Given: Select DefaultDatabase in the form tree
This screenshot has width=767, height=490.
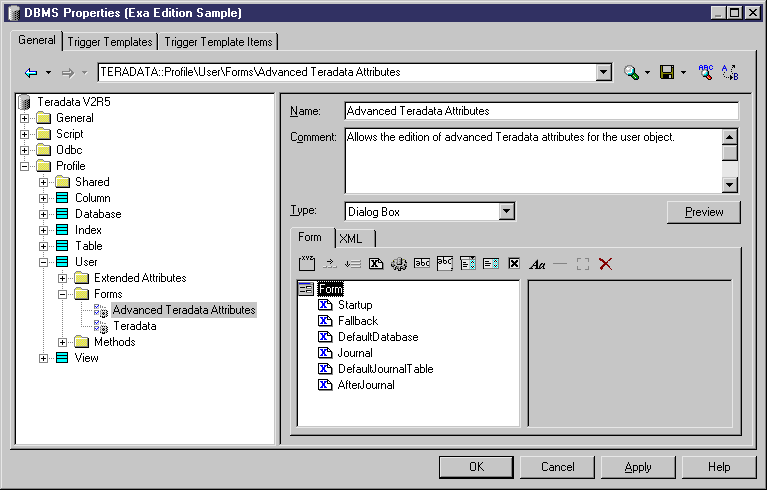Looking at the screenshot, I should coord(378,337).
